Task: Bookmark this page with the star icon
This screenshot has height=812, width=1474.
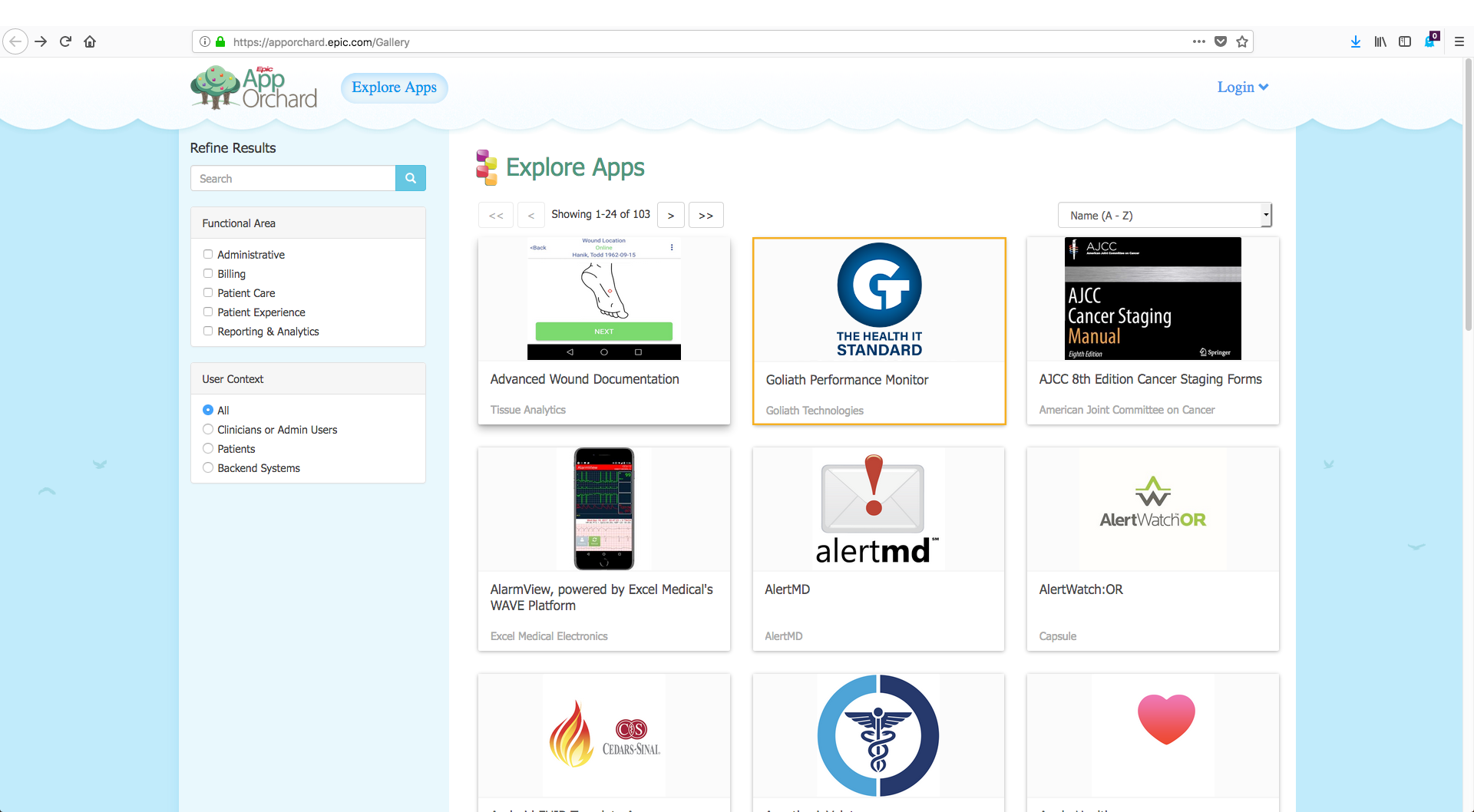Action: (x=1242, y=41)
